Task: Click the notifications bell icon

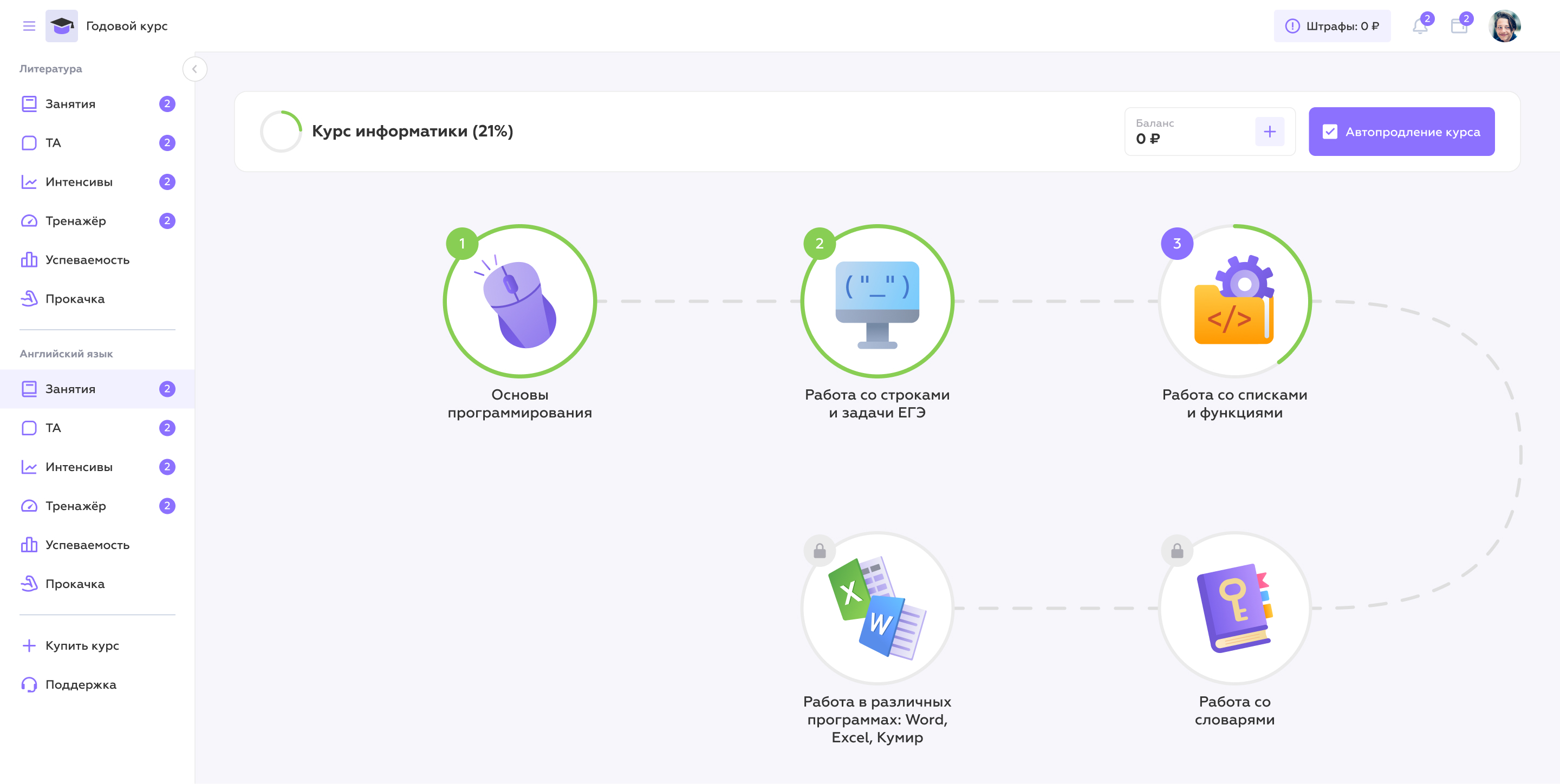Action: [x=1420, y=27]
